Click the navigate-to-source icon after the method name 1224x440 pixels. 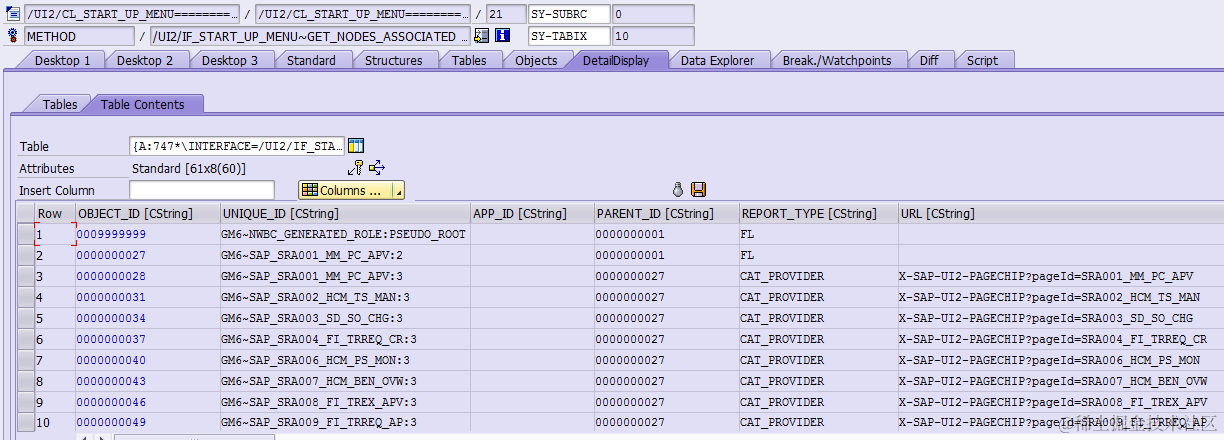click(481, 36)
